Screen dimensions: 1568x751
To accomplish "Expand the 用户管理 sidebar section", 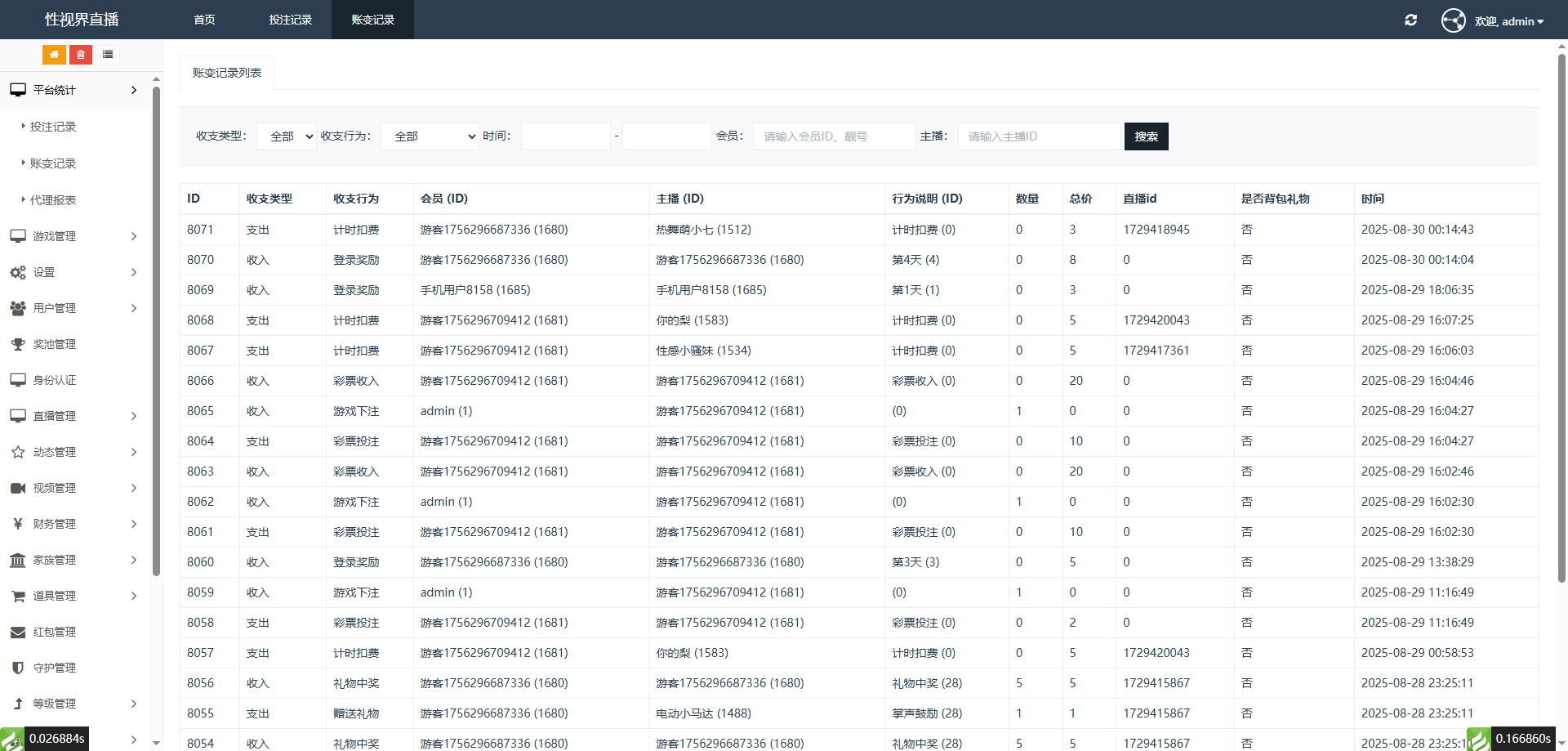I will point(73,308).
